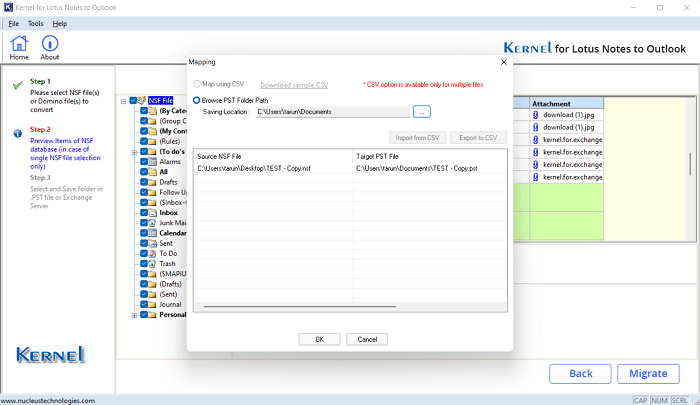Click the Step 2 info icon
Screen dimensions: 700x405
pyautogui.click(x=17, y=133)
